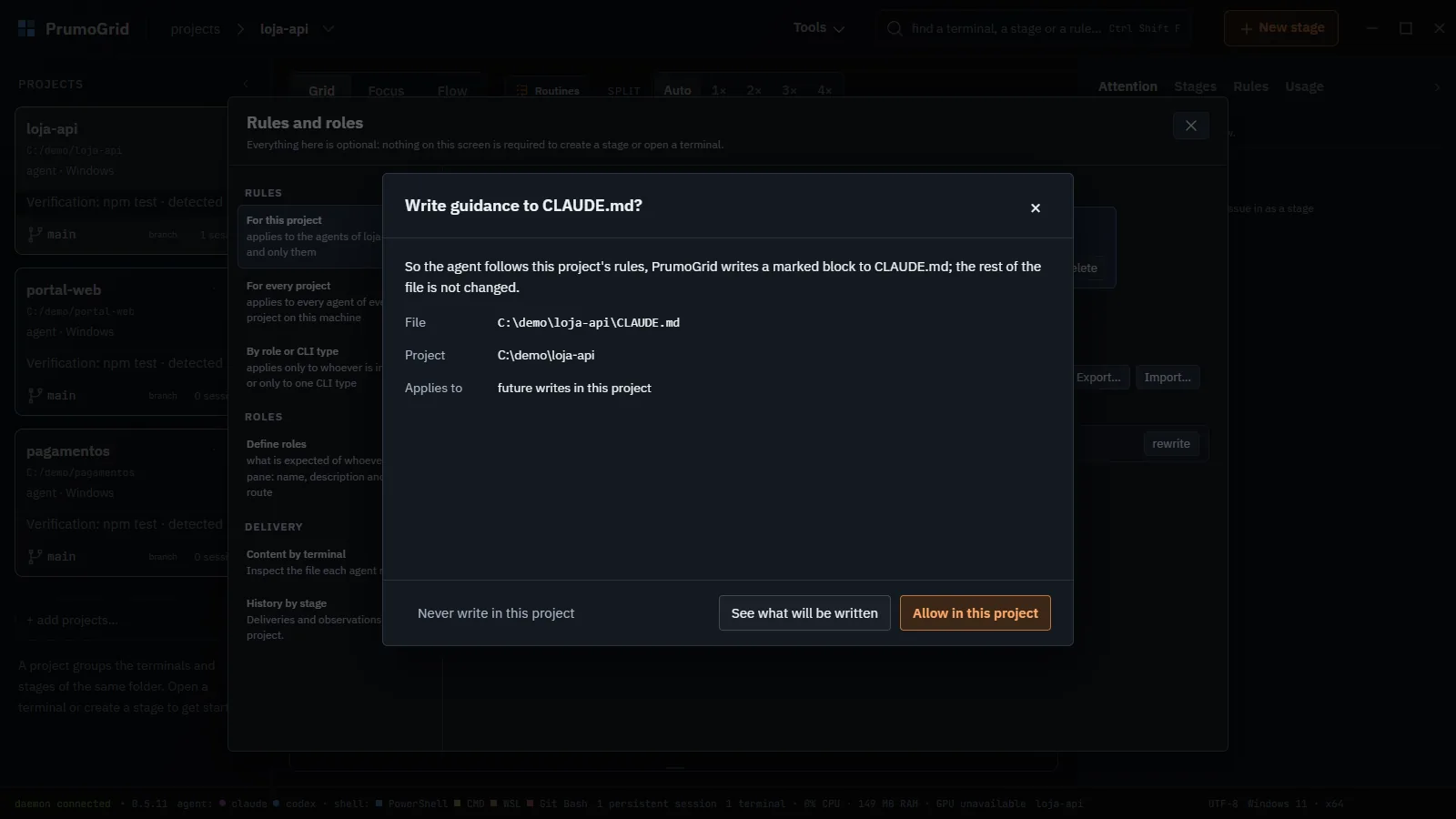The image size is (1456, 819).
Task: Click the branch icon on loja-api card
Action: (35, 234)
